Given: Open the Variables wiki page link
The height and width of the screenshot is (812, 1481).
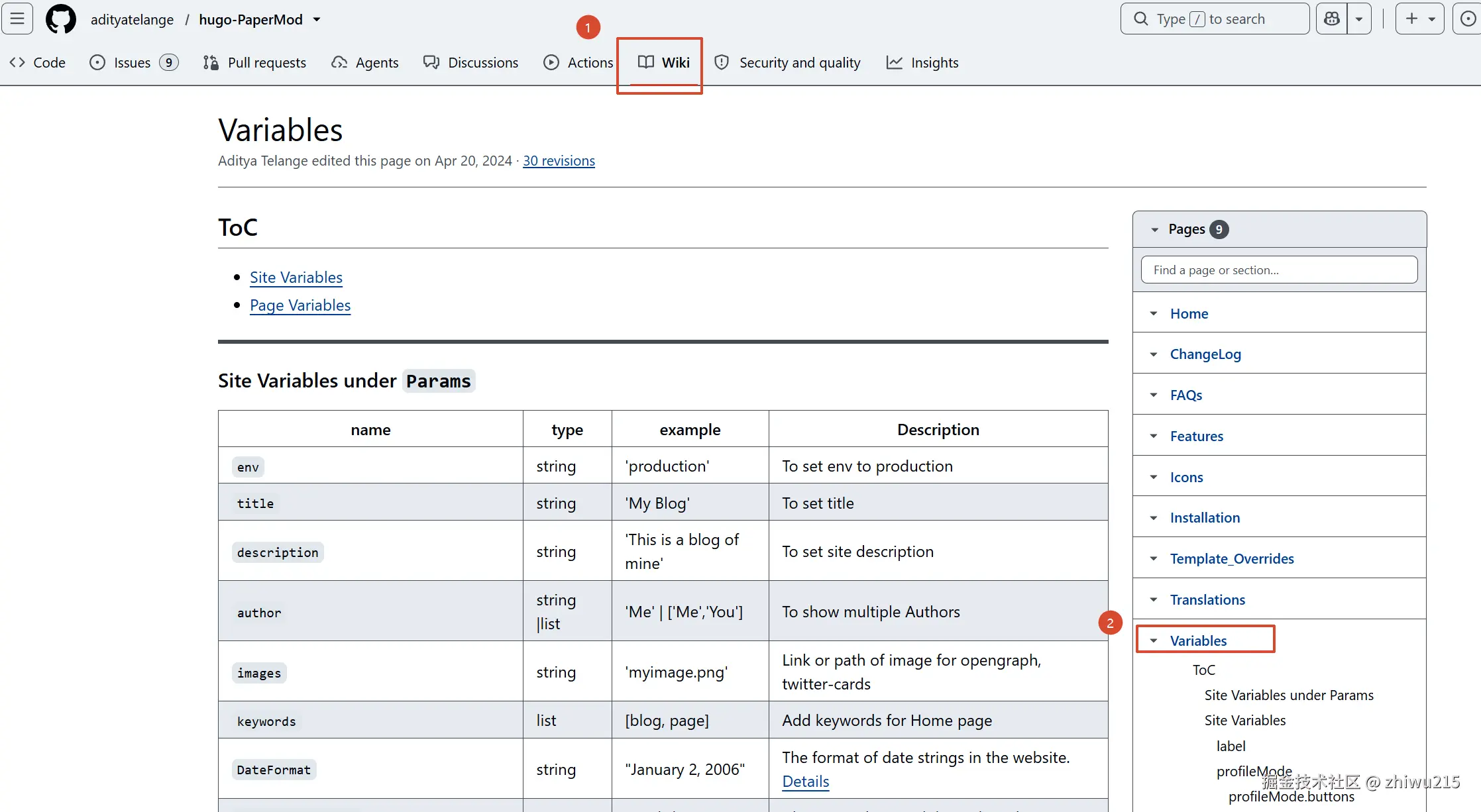Looking at the screenshot, I should pos(1198,641).
